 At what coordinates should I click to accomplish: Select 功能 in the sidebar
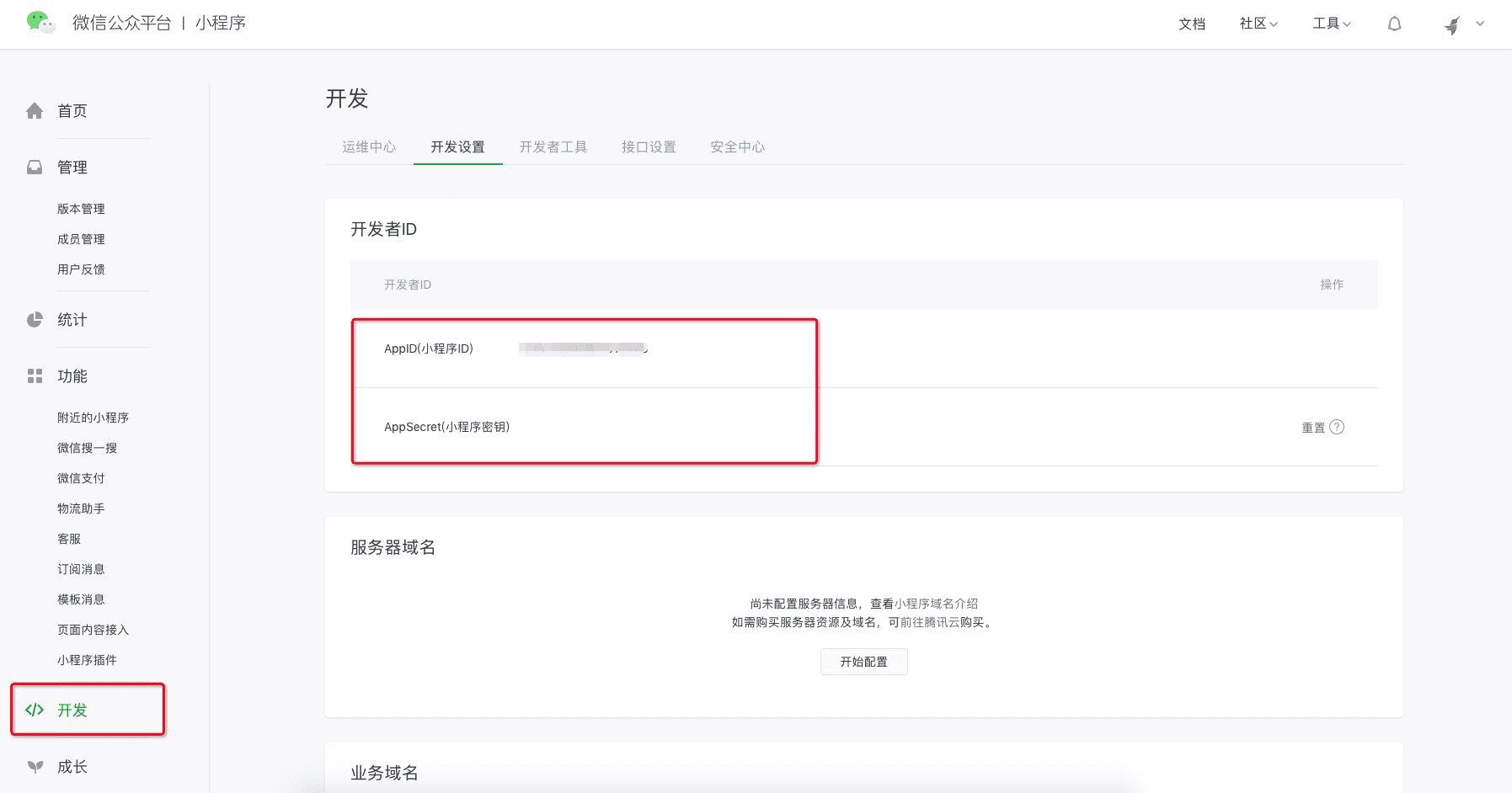72,376
